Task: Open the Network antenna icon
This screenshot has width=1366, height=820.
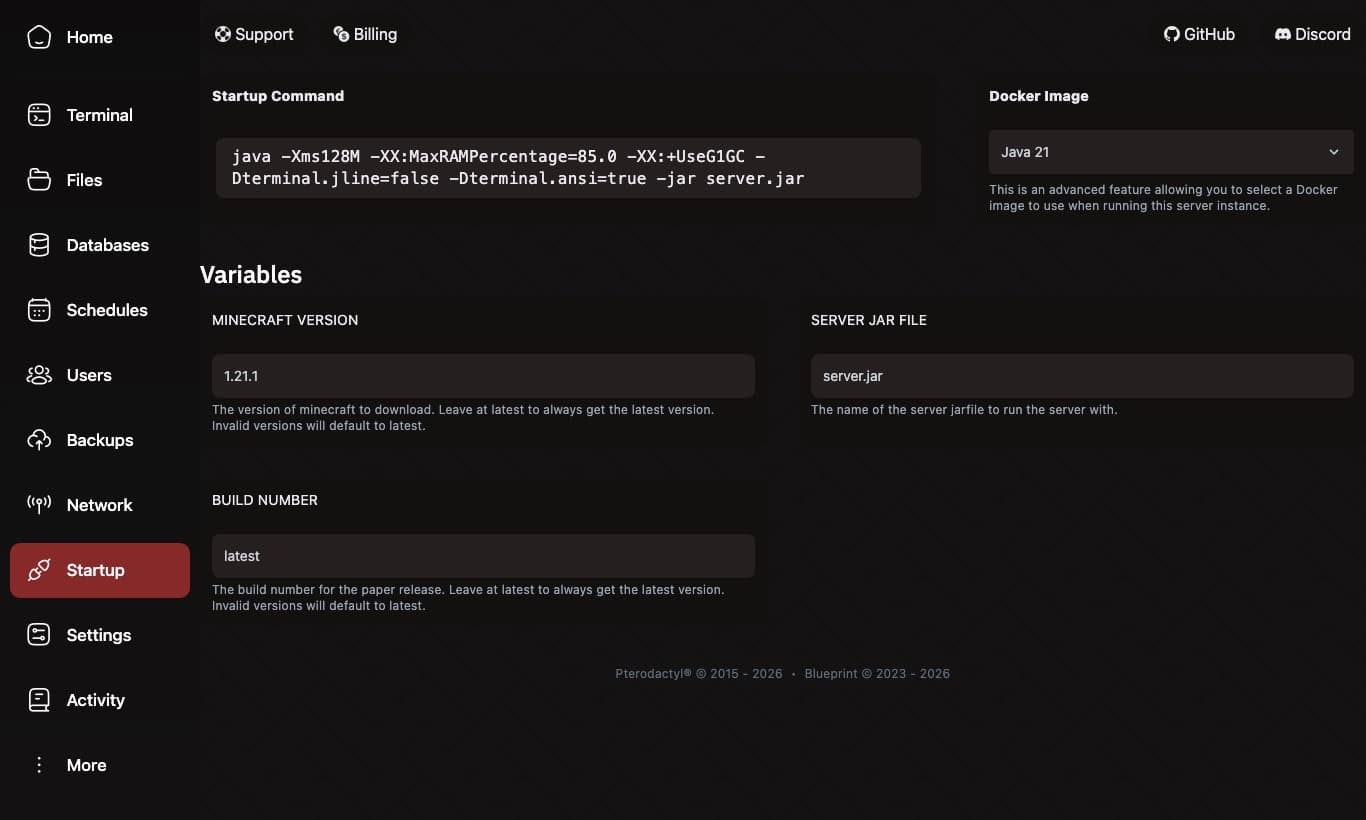Action: [x=39, y=505]
